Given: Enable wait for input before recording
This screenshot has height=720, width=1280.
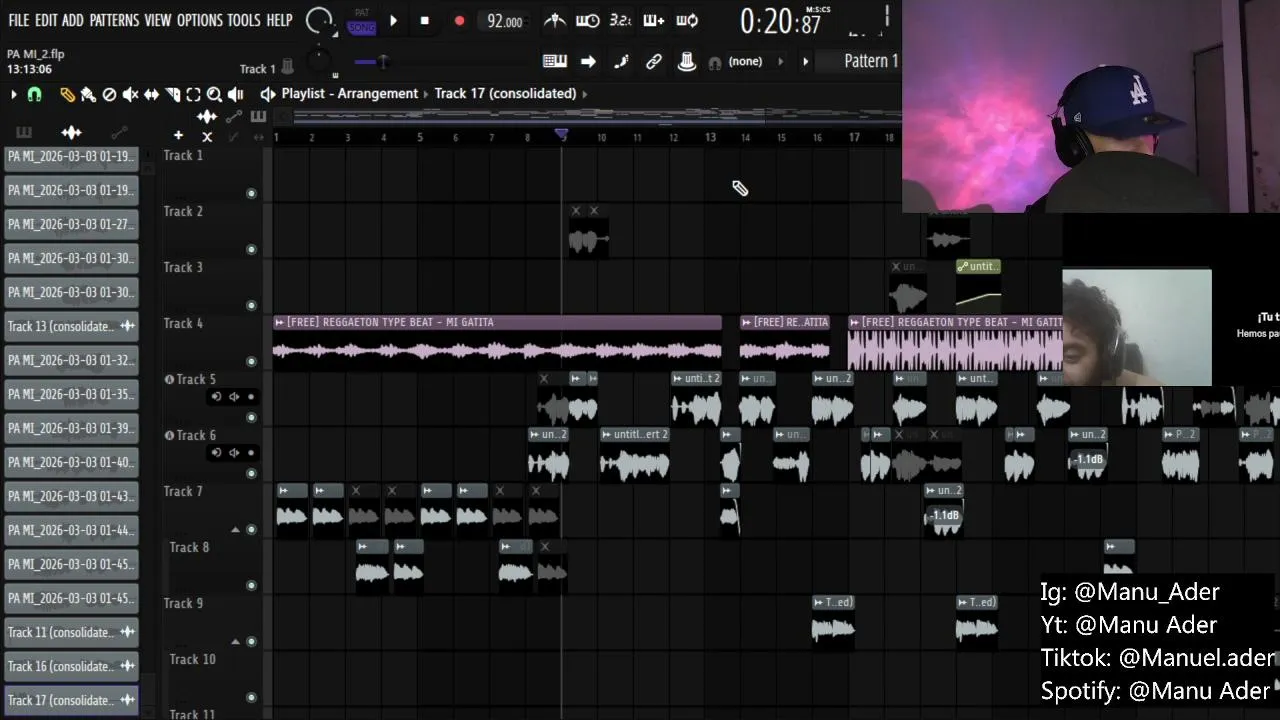Looking at the screenshot, I should pyautogui.click(x=588, y=20).
